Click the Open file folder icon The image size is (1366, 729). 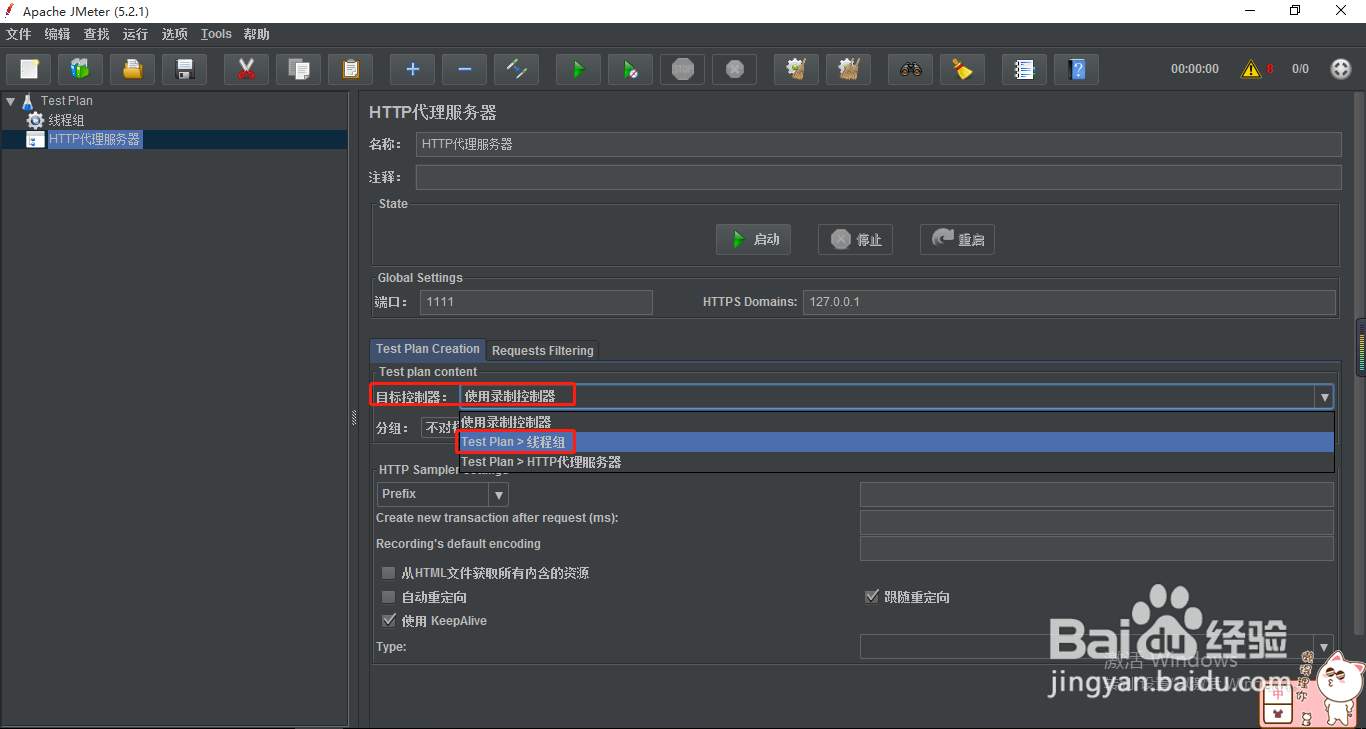pos(133,69)
